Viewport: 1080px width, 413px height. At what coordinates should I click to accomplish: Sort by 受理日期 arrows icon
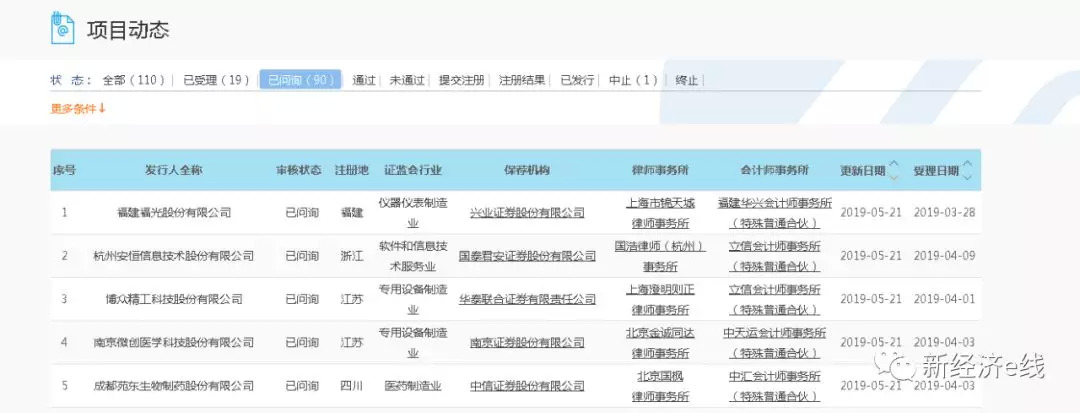[968, 170]
